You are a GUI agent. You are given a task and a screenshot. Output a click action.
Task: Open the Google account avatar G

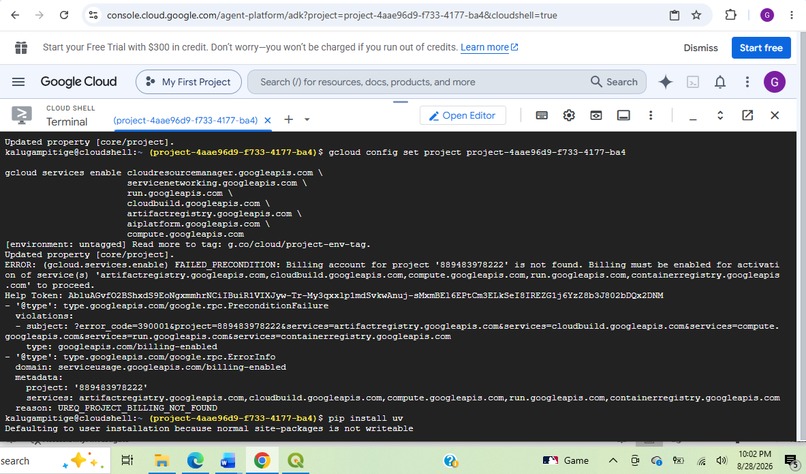pos(774,82)
